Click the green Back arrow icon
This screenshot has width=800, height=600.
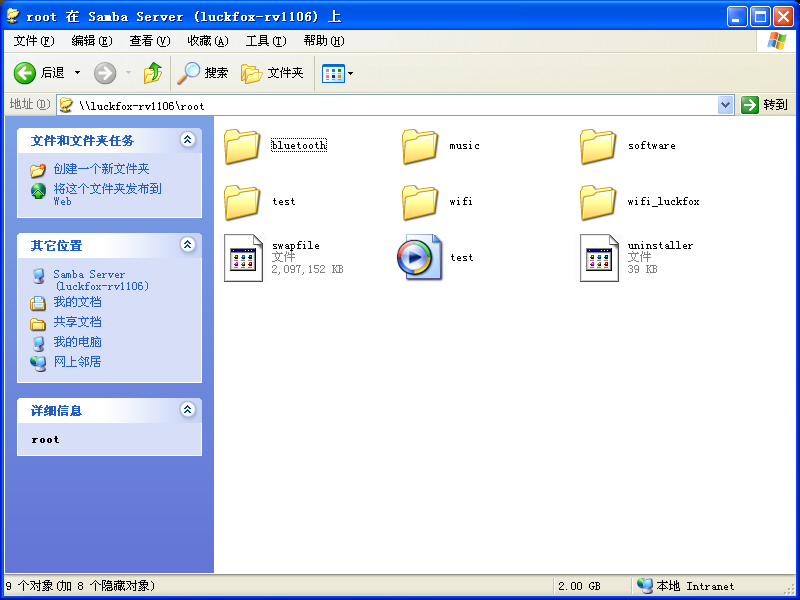click(24, 73)
